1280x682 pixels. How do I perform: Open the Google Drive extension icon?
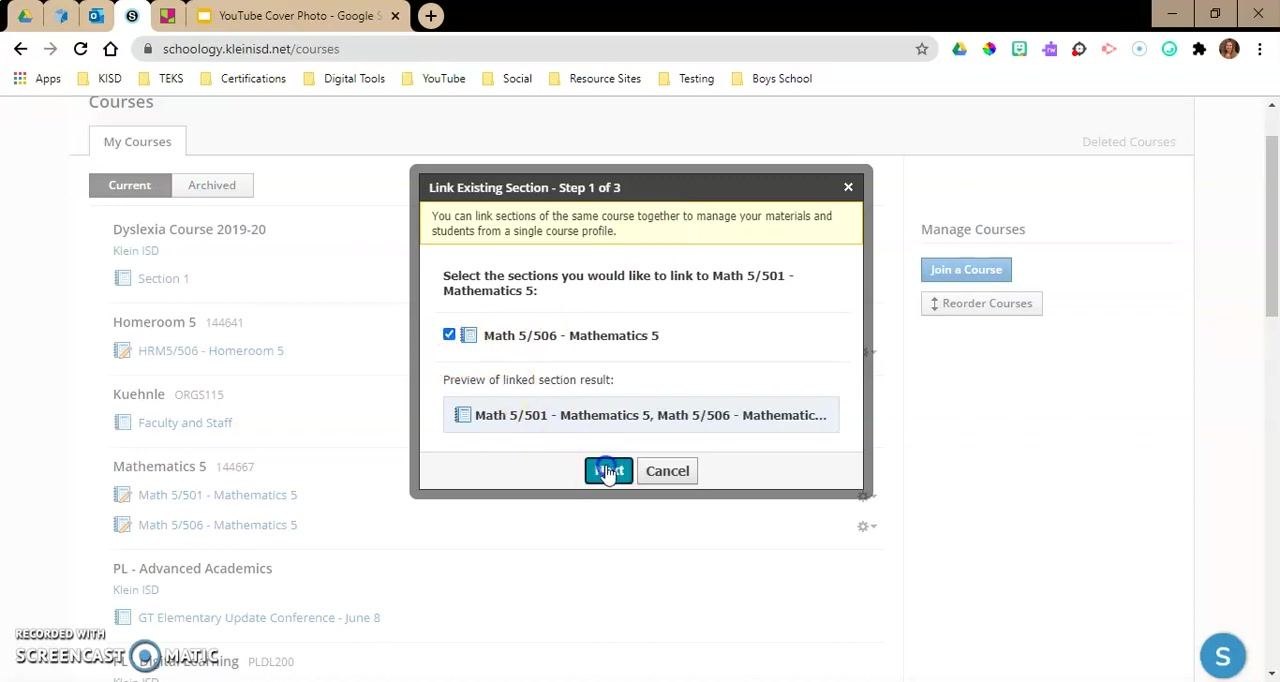pos(959,49)
